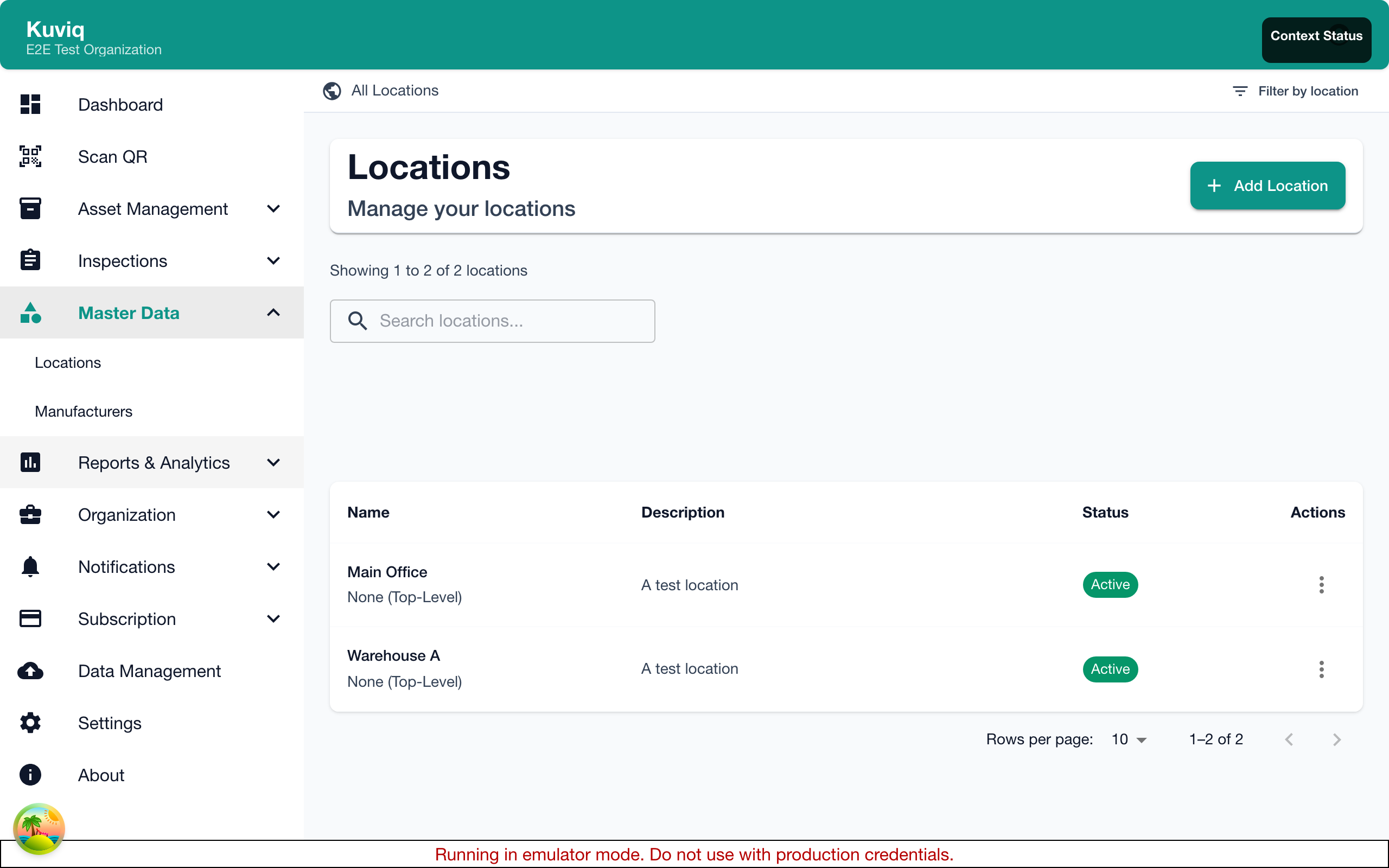The image size is (1389, 868).
Task: Click the Search locations input field
Action: click(x=492, y=321)
